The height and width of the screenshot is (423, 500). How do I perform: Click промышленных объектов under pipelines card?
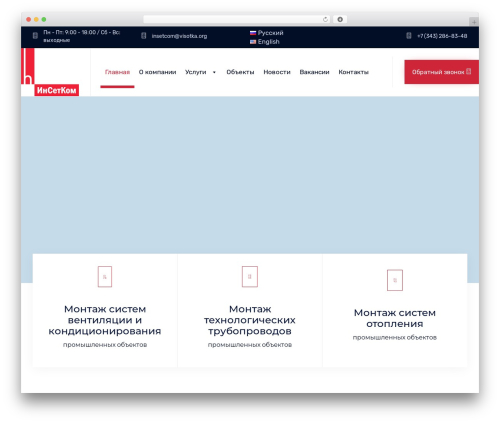point(250,345)
